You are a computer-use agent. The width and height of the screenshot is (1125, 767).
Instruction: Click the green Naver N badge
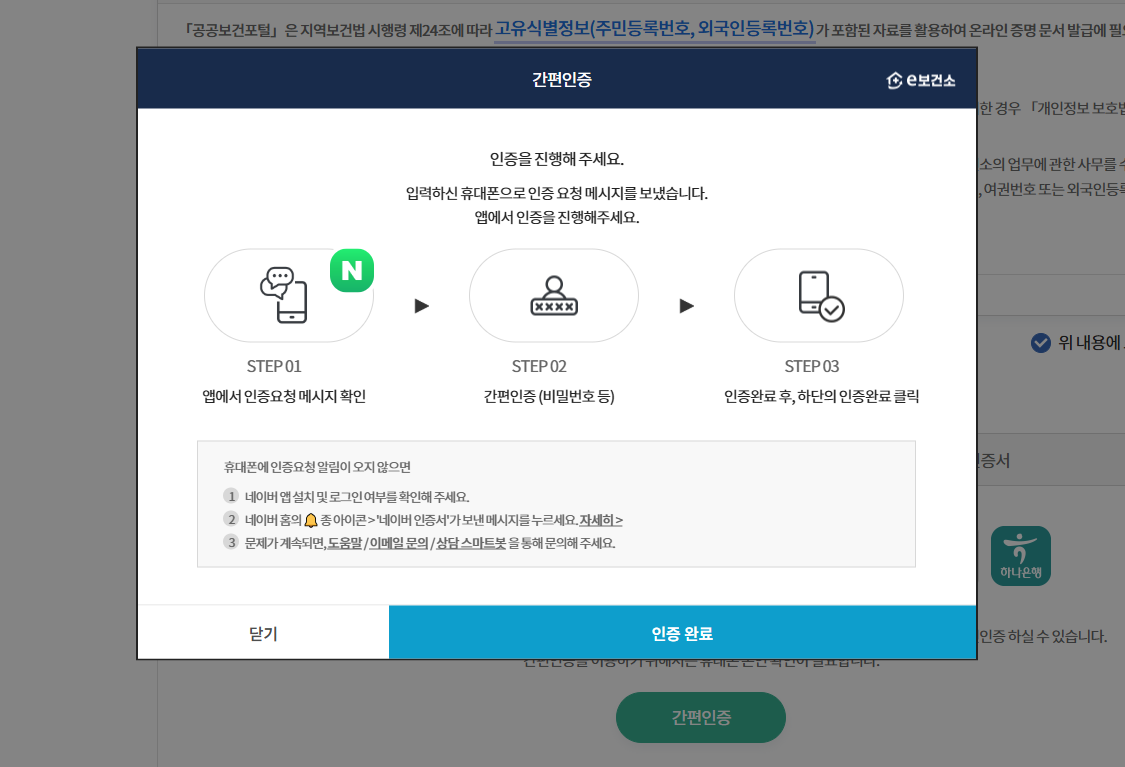(352, 269)
